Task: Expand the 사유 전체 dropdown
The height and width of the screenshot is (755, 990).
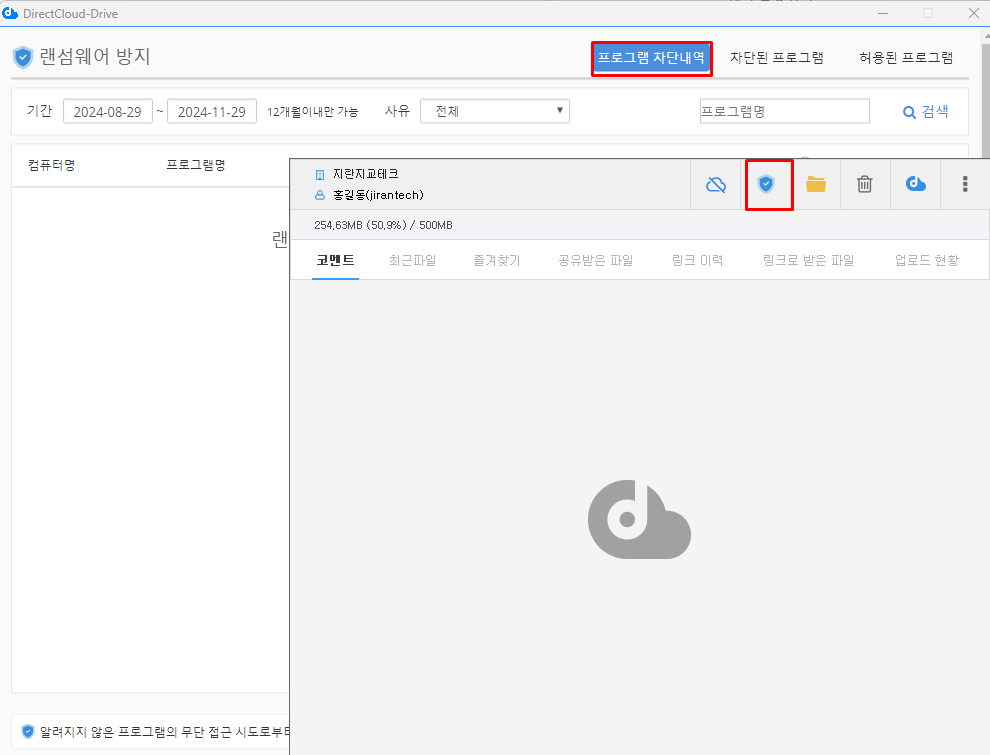Action: (495, 111)
